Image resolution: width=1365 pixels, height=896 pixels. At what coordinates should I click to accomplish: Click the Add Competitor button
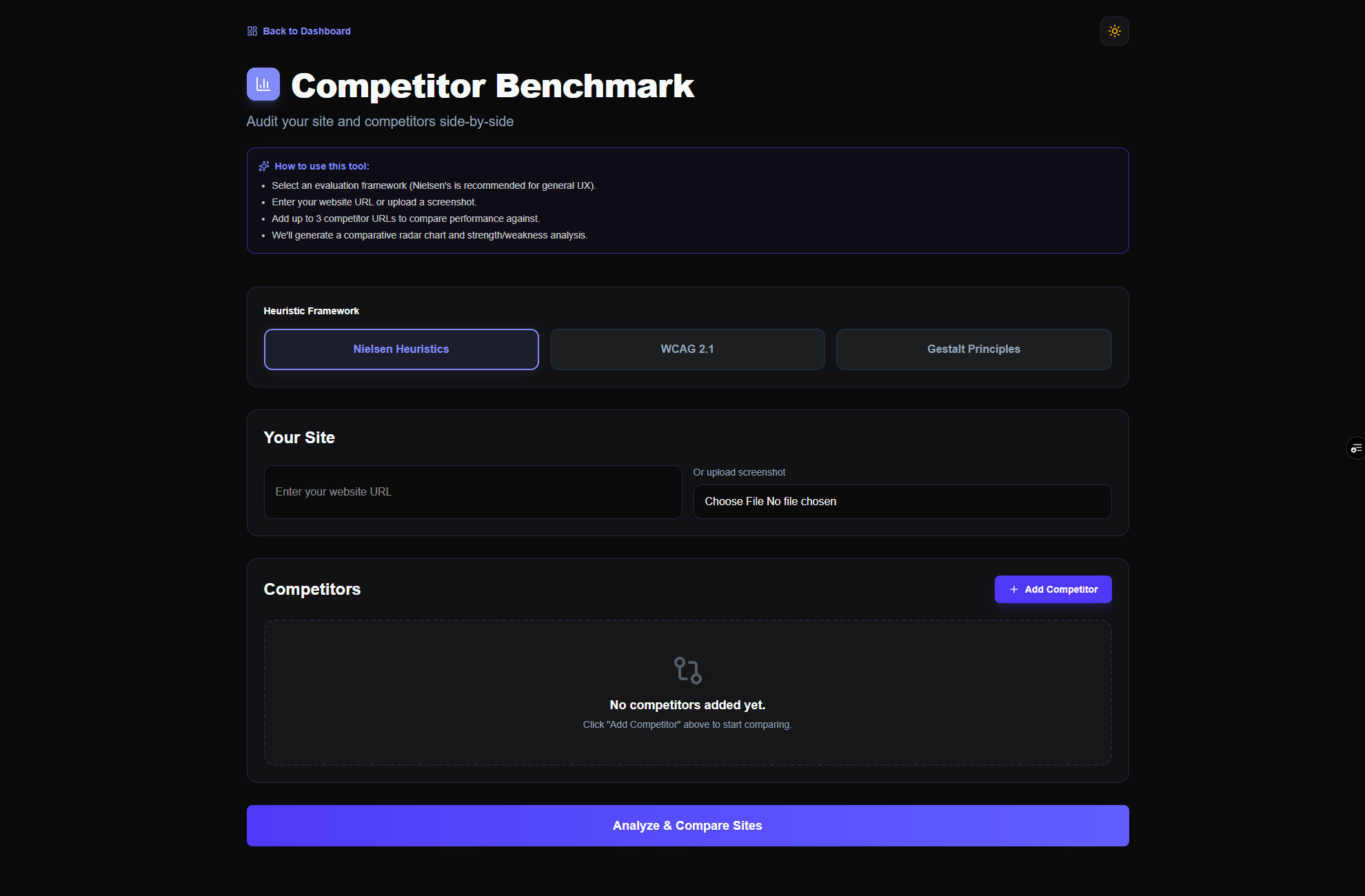pos(1053,589)
